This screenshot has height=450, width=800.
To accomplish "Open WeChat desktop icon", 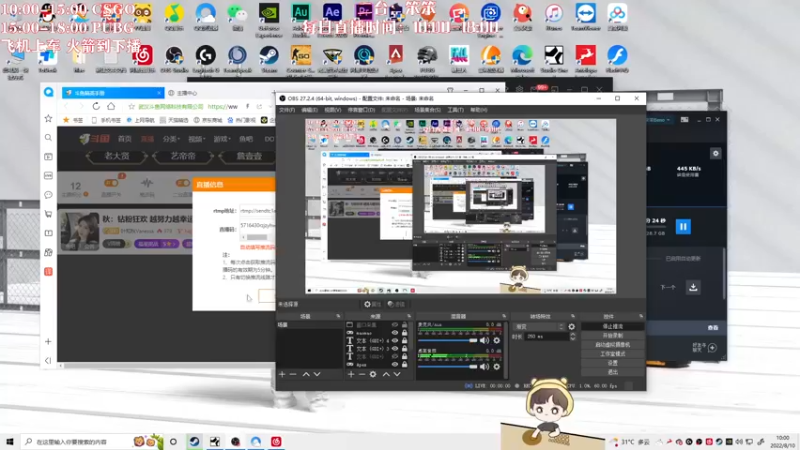I will (237, 14).
